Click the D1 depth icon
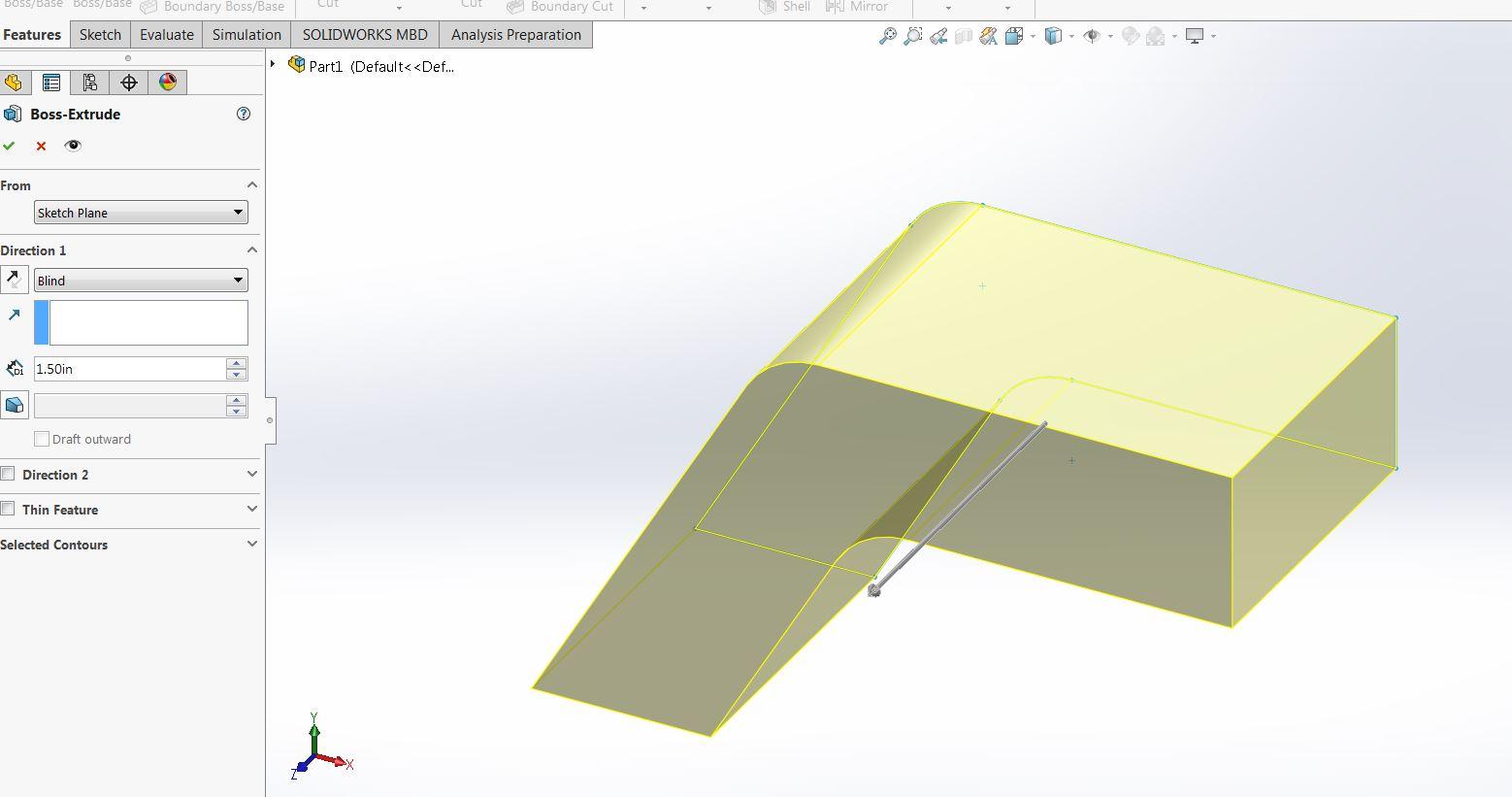Screen dimensions: 1512x797 15,369
